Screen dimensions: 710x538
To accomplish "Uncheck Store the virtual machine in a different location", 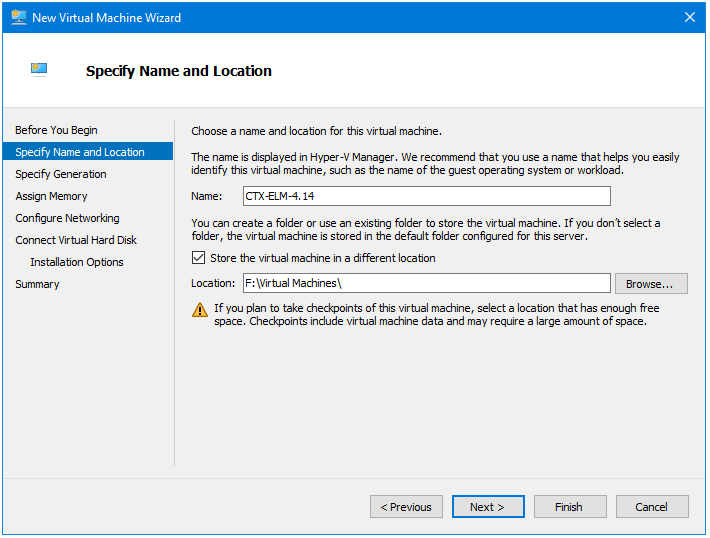I will click(x=198, y=258).
